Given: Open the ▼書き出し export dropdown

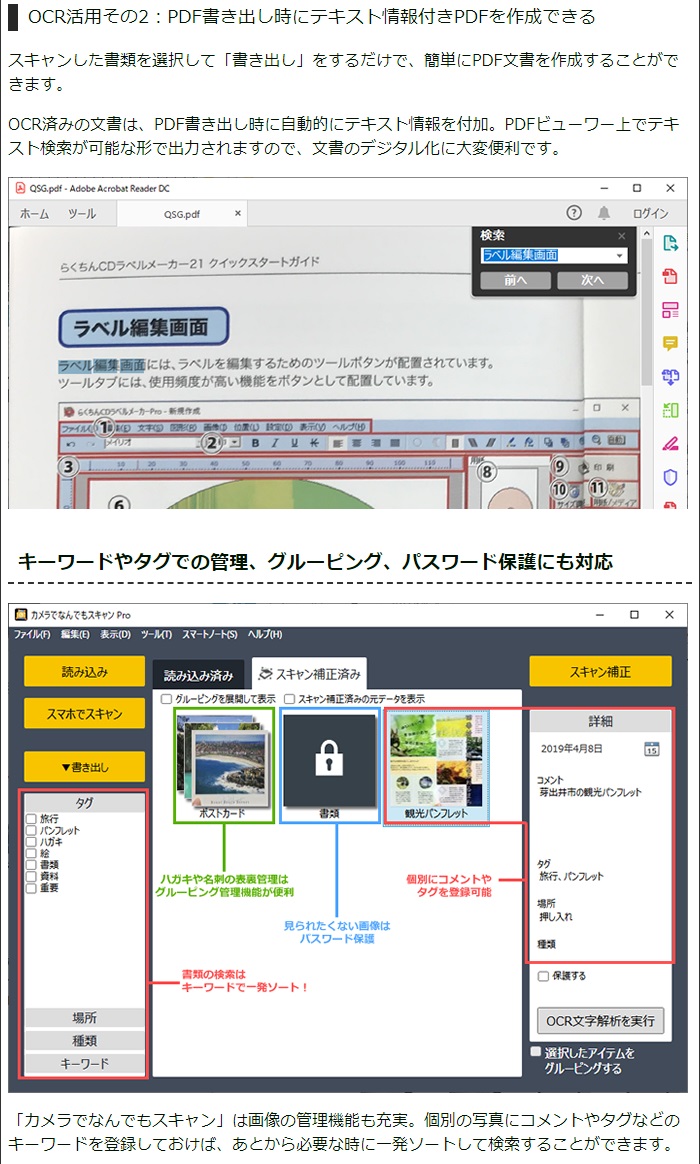Looking at the screenshot, I should pyautogui.click(x=85, y=767).
